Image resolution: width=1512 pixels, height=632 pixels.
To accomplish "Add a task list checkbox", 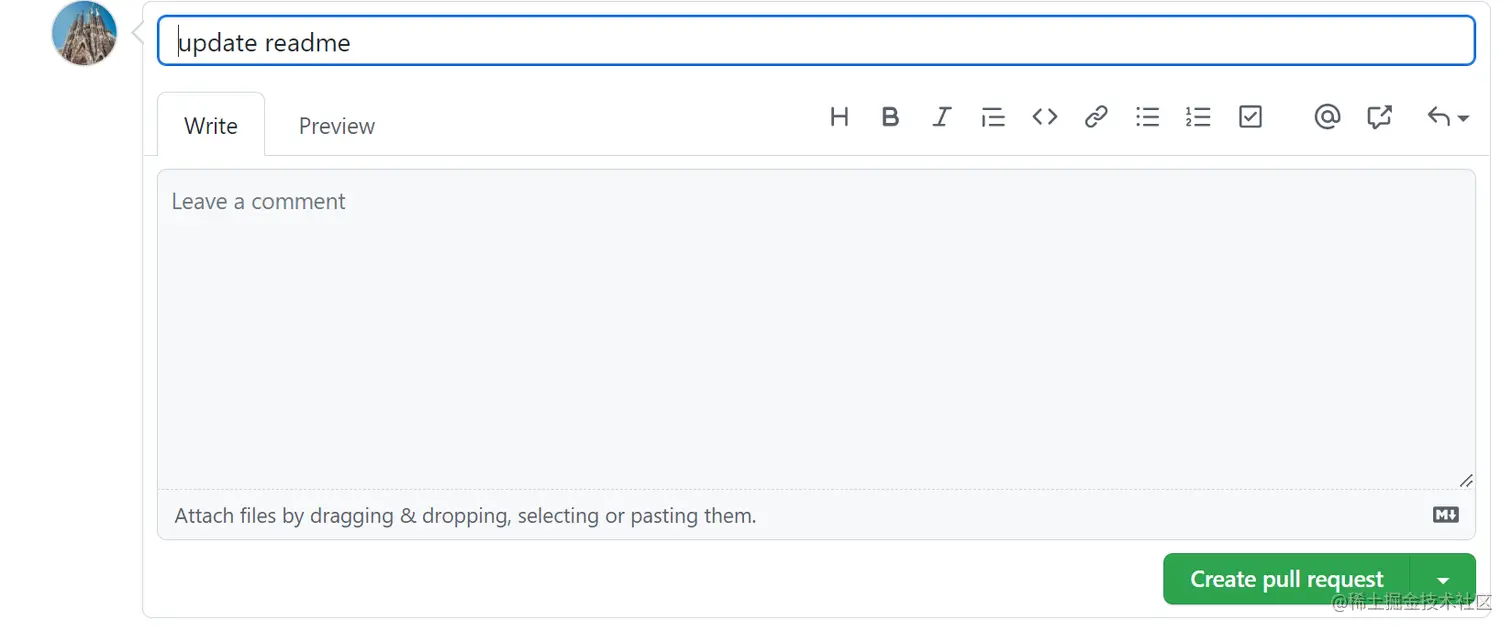I will tap(1250, 117).
